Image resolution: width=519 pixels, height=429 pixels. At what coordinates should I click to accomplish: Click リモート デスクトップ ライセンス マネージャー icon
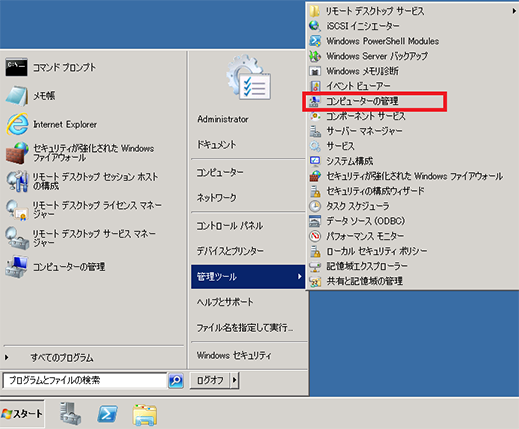(17, 210)
